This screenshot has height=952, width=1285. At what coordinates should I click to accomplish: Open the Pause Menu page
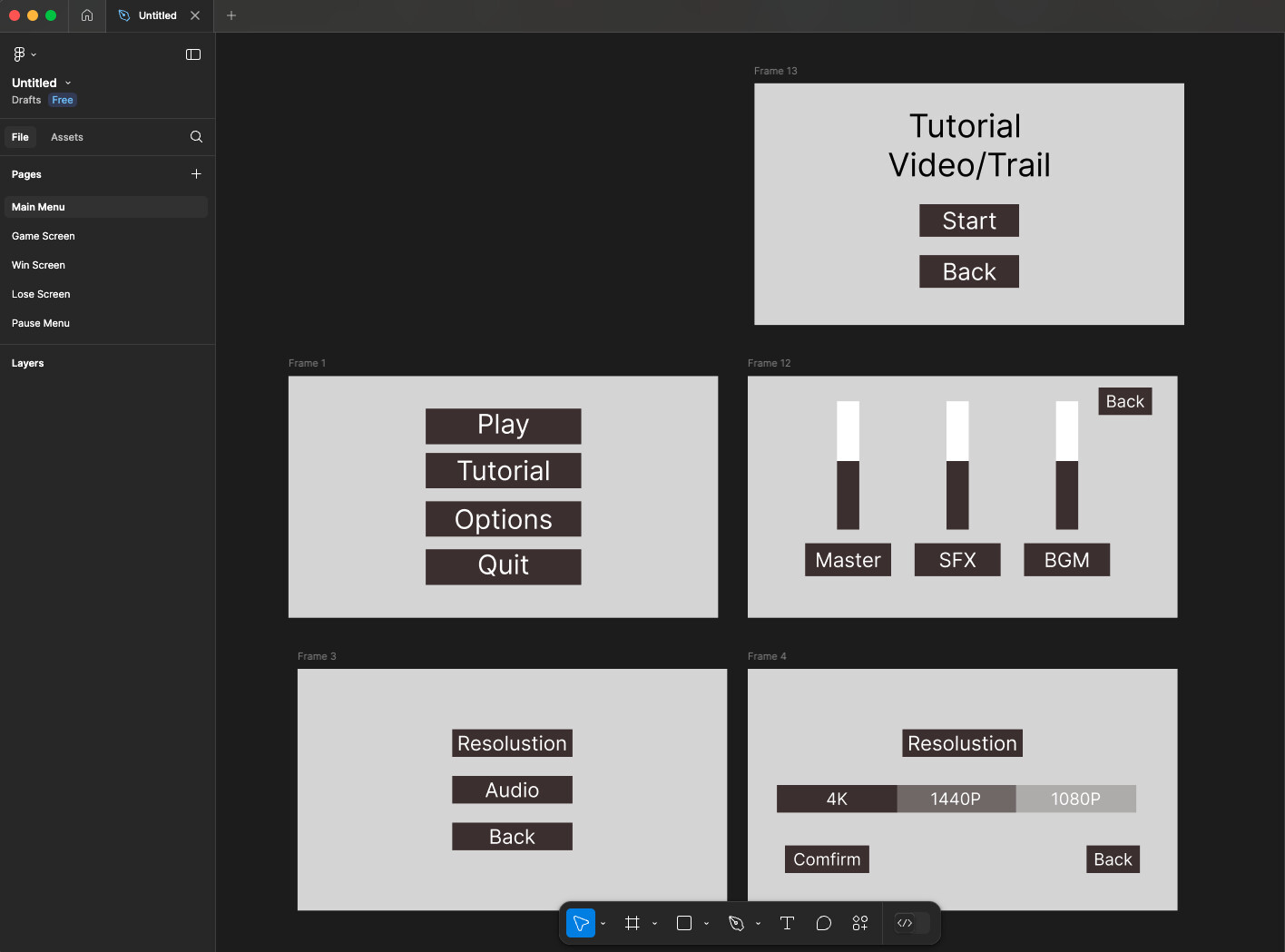tap(106, 323)
